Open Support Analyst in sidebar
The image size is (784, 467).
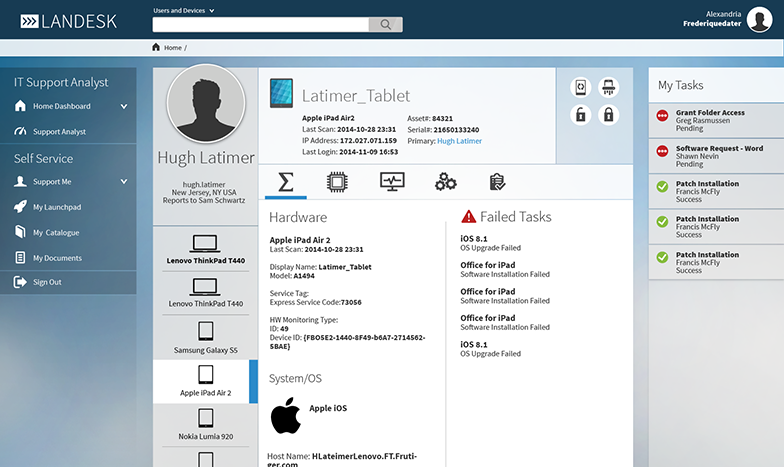[x=59, y=132]
